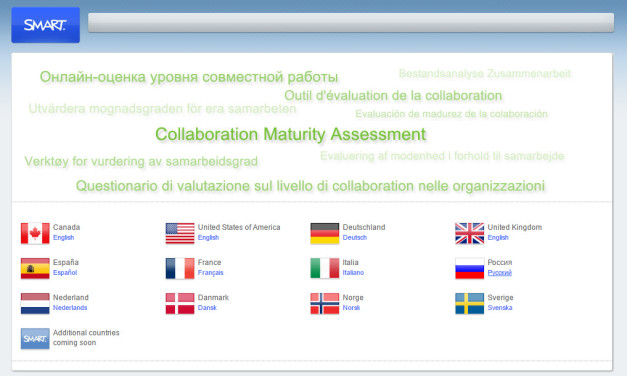Choose the Русский language link
The width and height of the screenshot is (627, 376).
pyautogui.click(x=499, y=273)
